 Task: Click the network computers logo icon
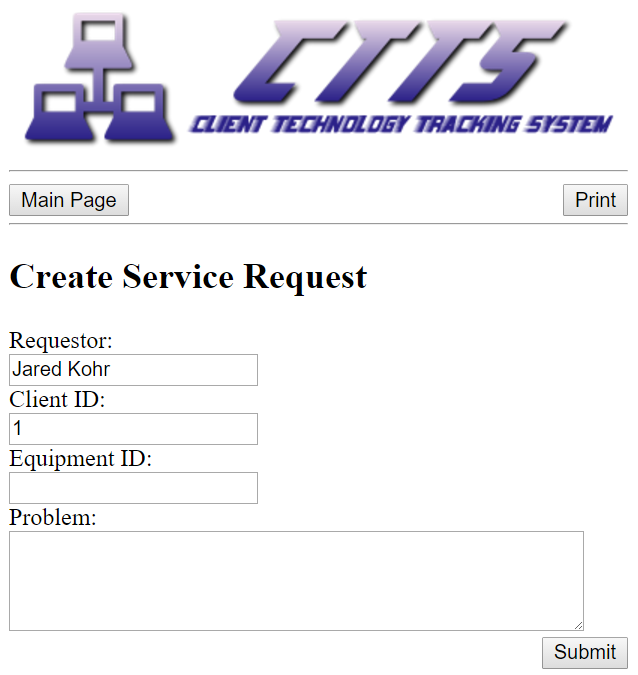(100, 77)
